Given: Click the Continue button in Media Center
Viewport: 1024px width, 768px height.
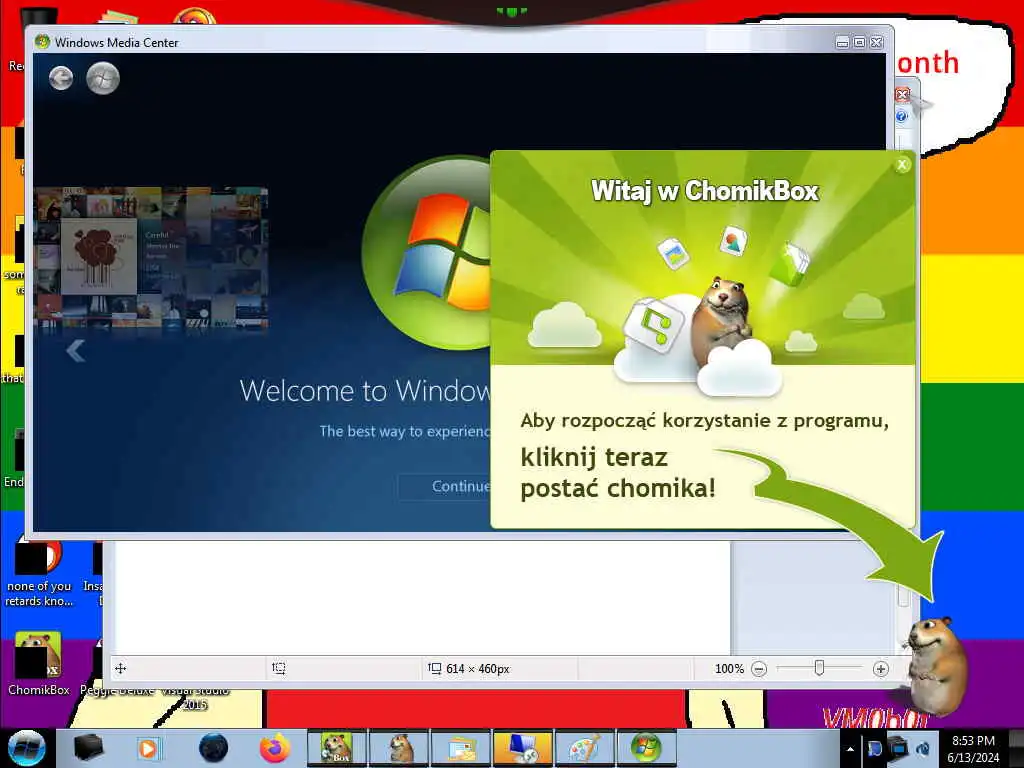Looking at the screenshot, I should coord(445,487).
